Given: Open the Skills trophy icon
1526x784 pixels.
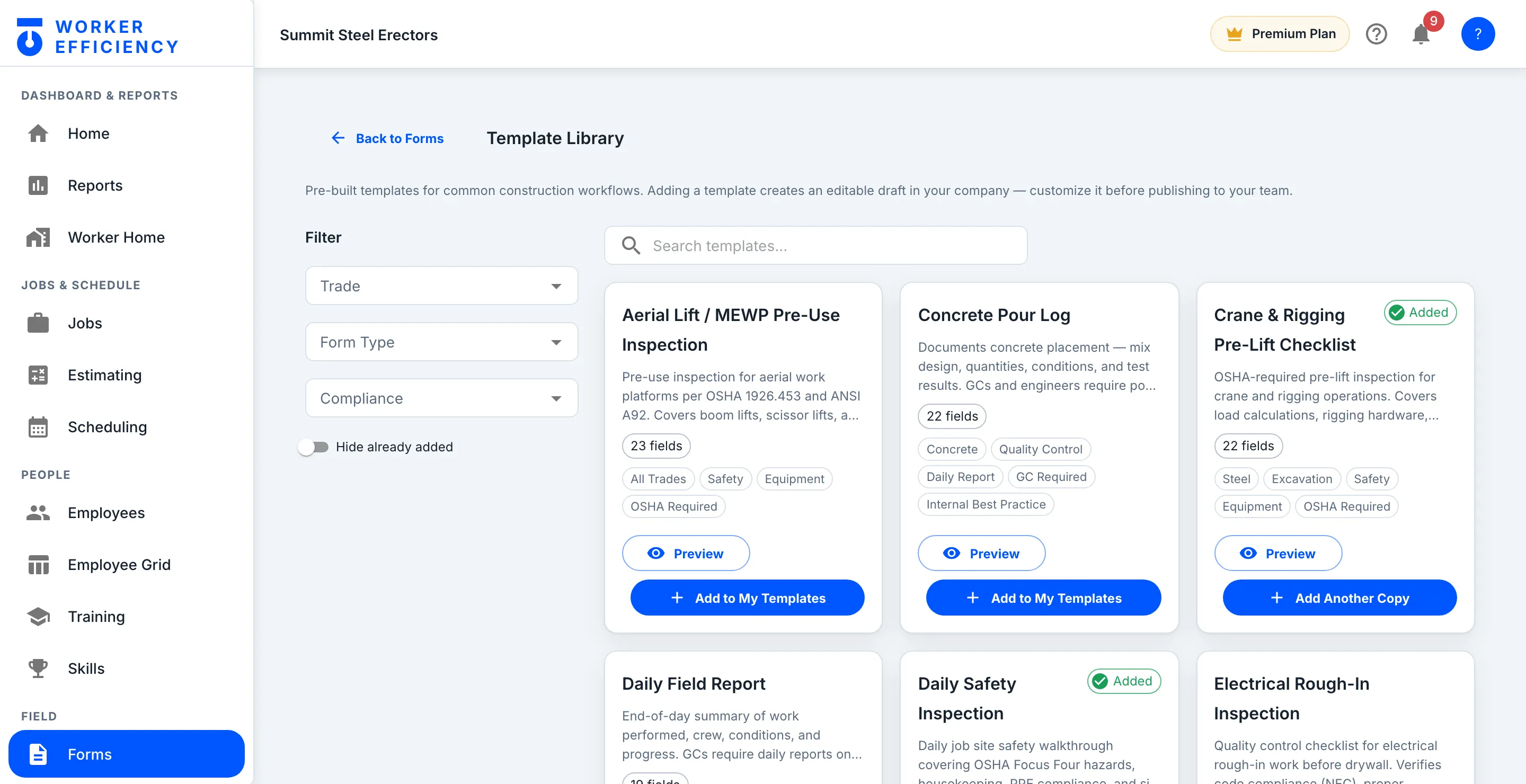Looking at the screenshot, I should tap(38, 669).
